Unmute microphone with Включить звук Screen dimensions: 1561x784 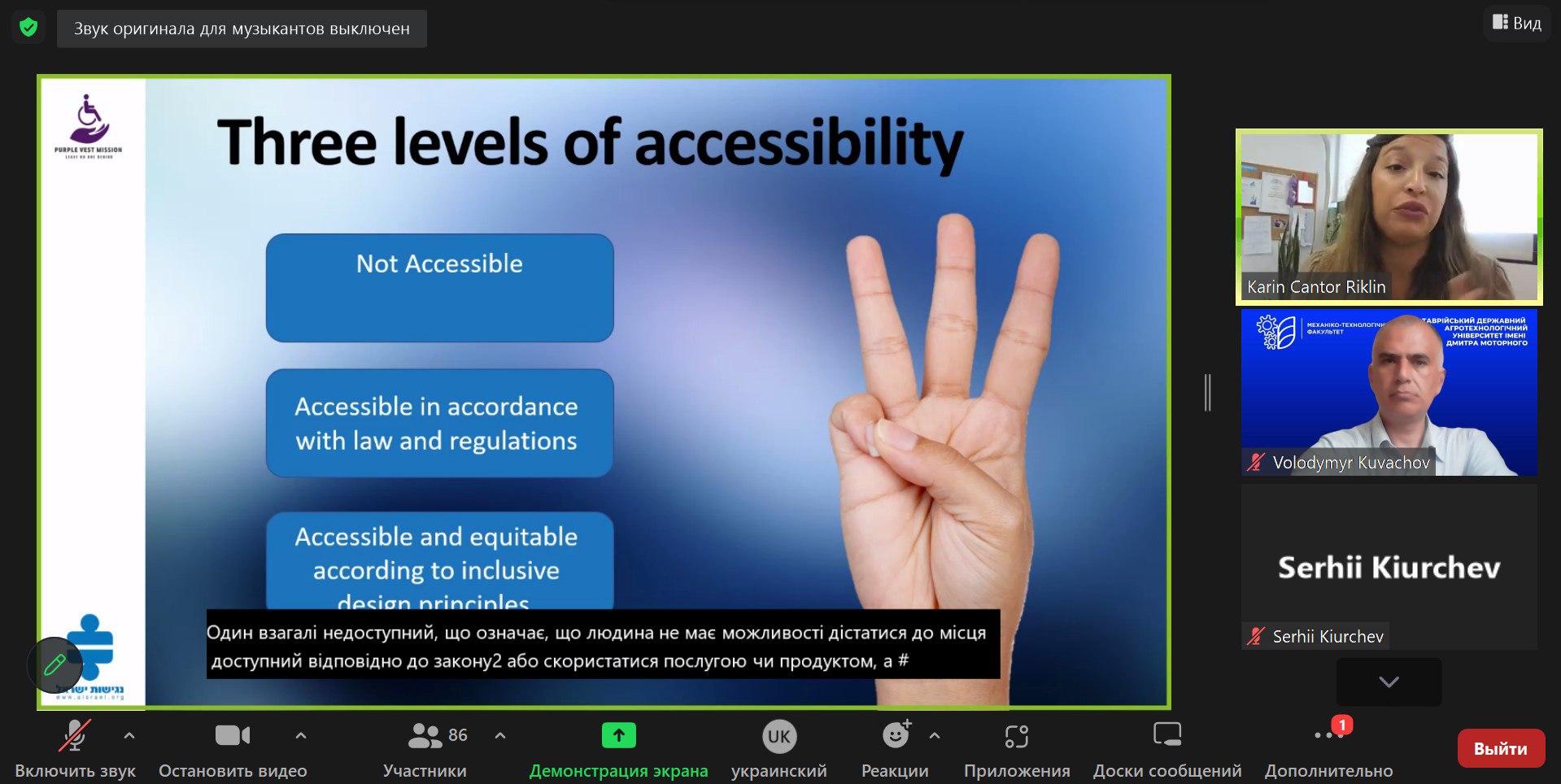point(75,749)
